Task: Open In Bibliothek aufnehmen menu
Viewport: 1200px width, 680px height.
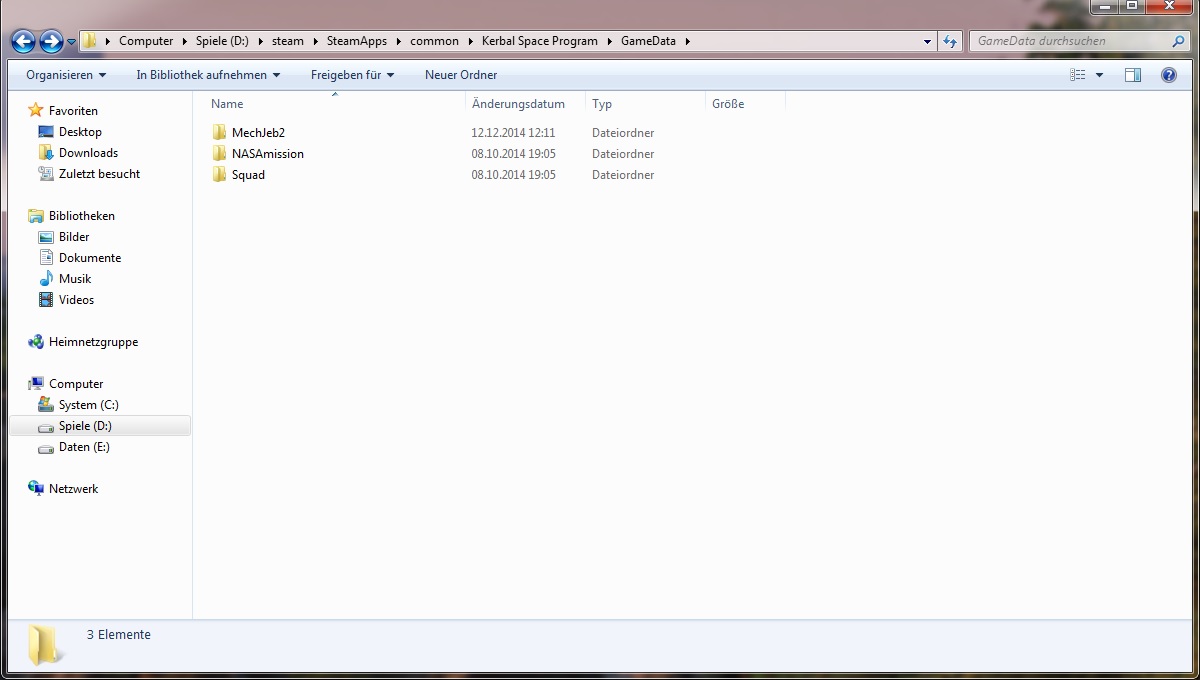Action: pyautogui.click(x=208, y=75)
